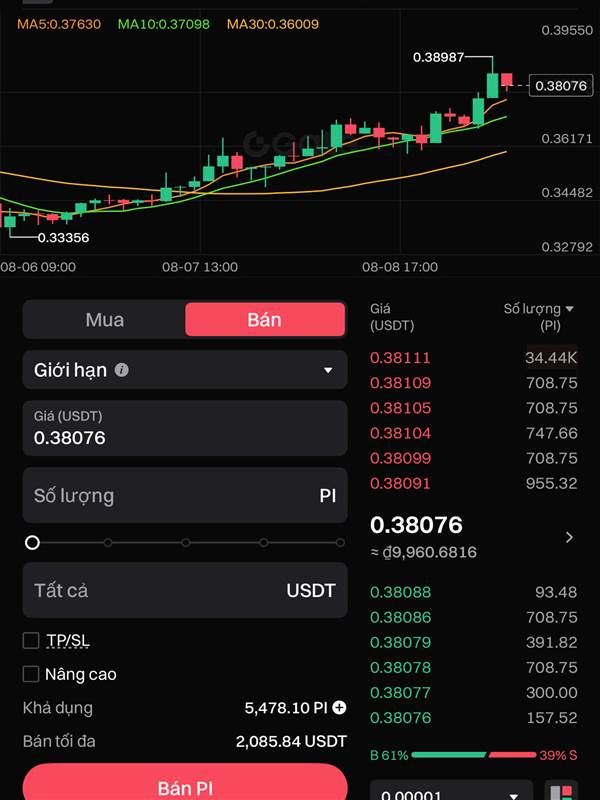Viewport: 600px width, 800px height.
Task: Click the 0.33356 low price label on chart
Action: [x=63, y=238]
